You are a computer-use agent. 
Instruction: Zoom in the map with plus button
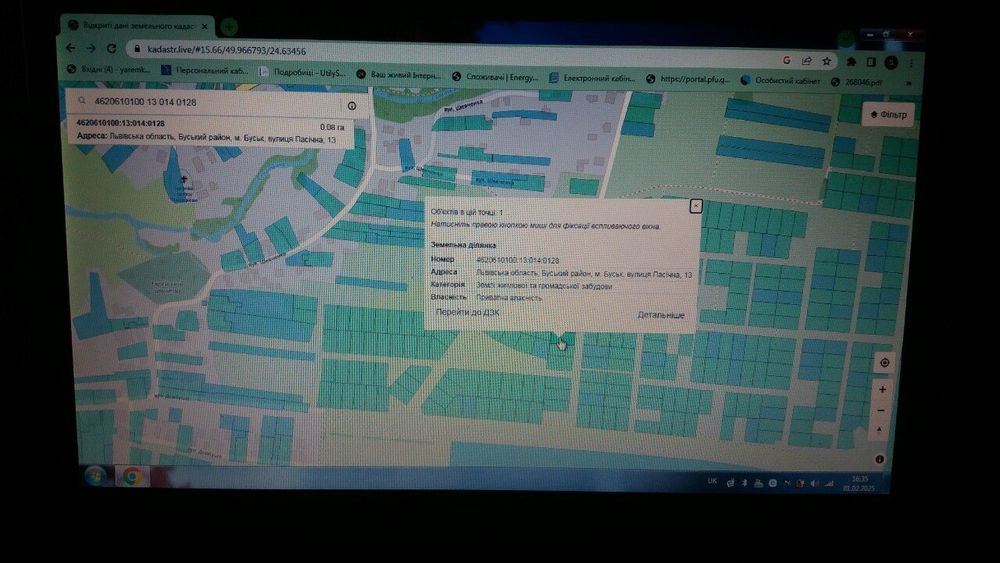click(883, 389)
